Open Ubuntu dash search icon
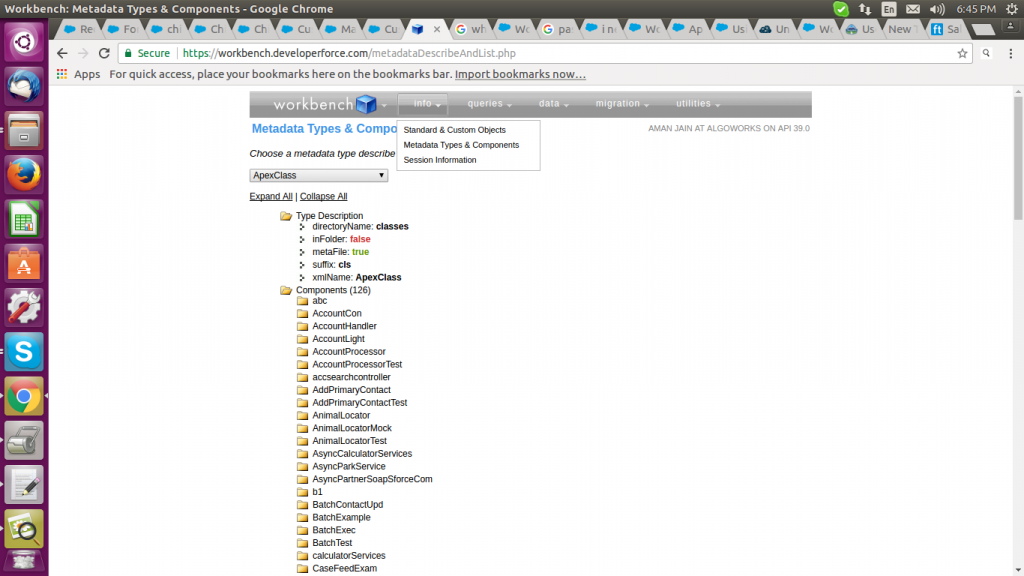1024x576 pixels. click(x=24, y=42)
